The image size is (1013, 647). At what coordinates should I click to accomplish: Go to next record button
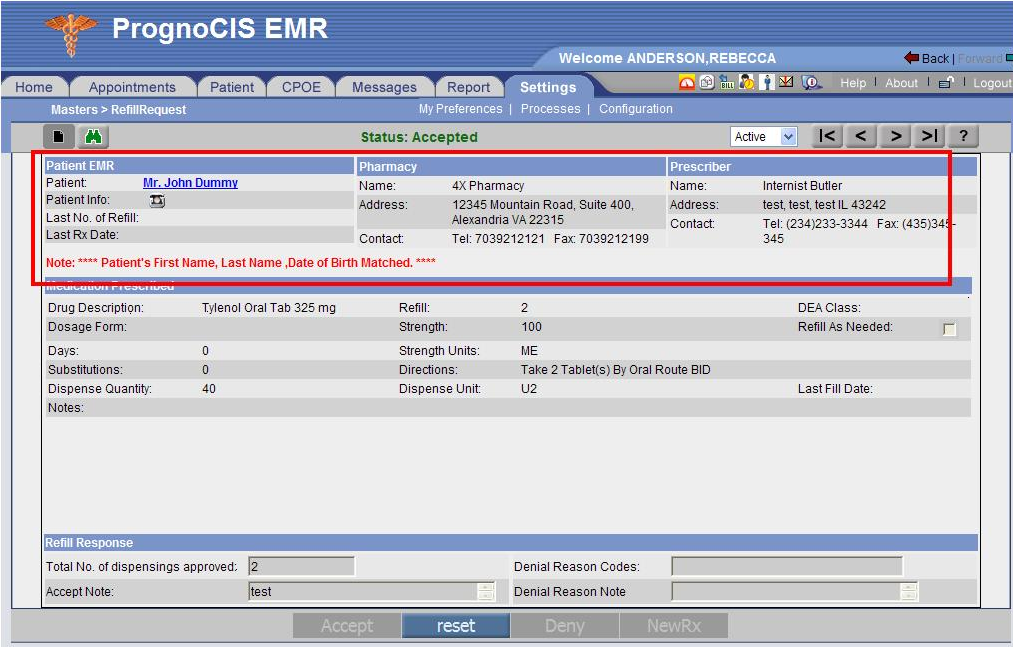pos(895,136)
